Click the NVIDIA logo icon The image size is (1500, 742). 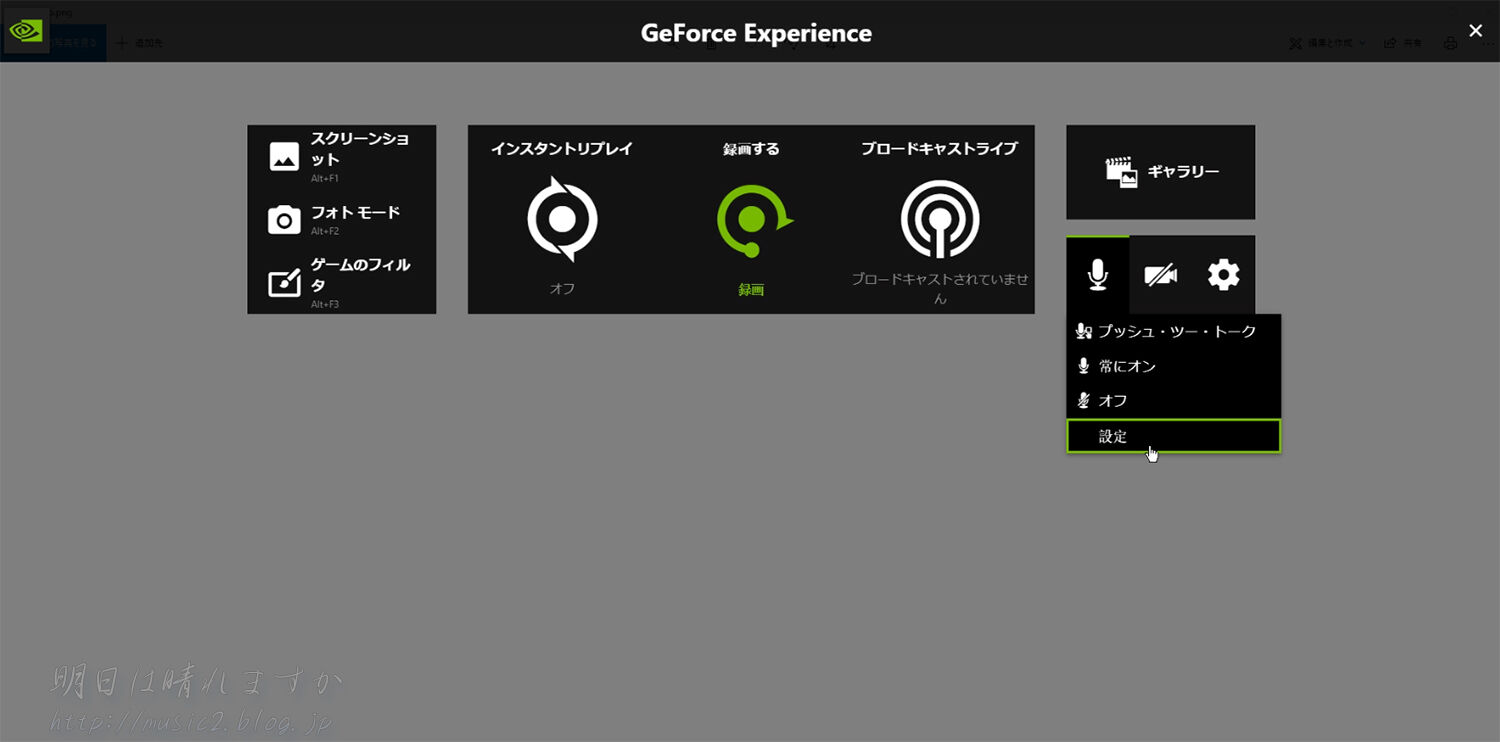[25, 30]
